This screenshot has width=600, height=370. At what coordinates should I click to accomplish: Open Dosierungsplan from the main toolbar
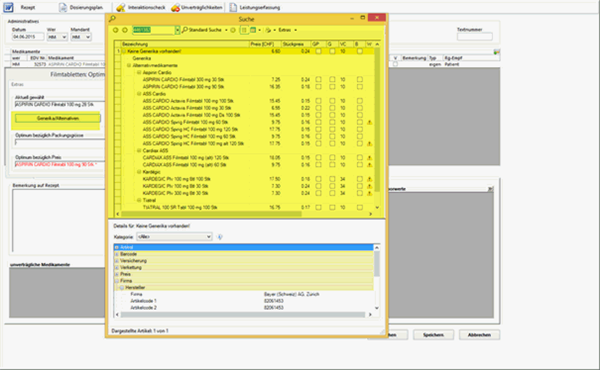81,7
